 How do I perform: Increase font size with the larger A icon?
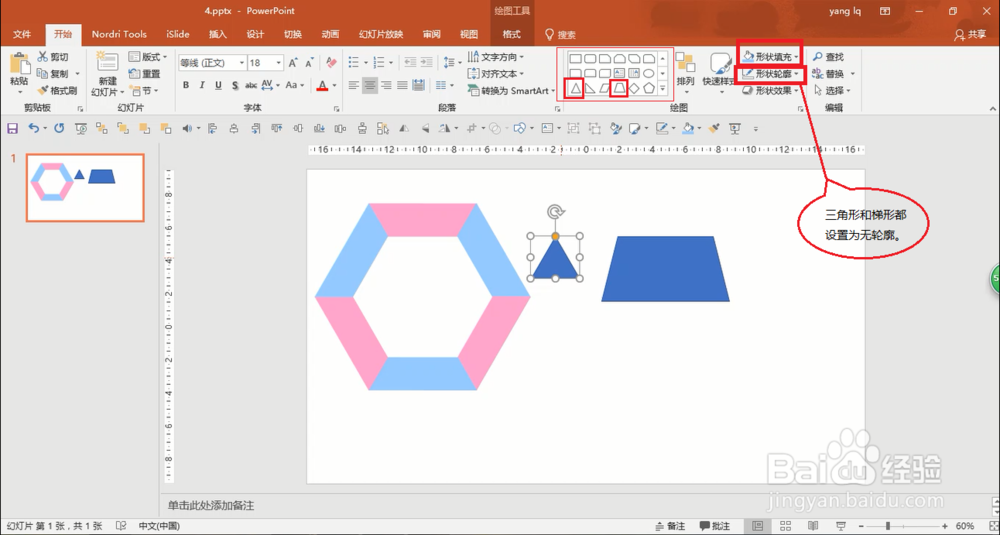coord(293,62)
